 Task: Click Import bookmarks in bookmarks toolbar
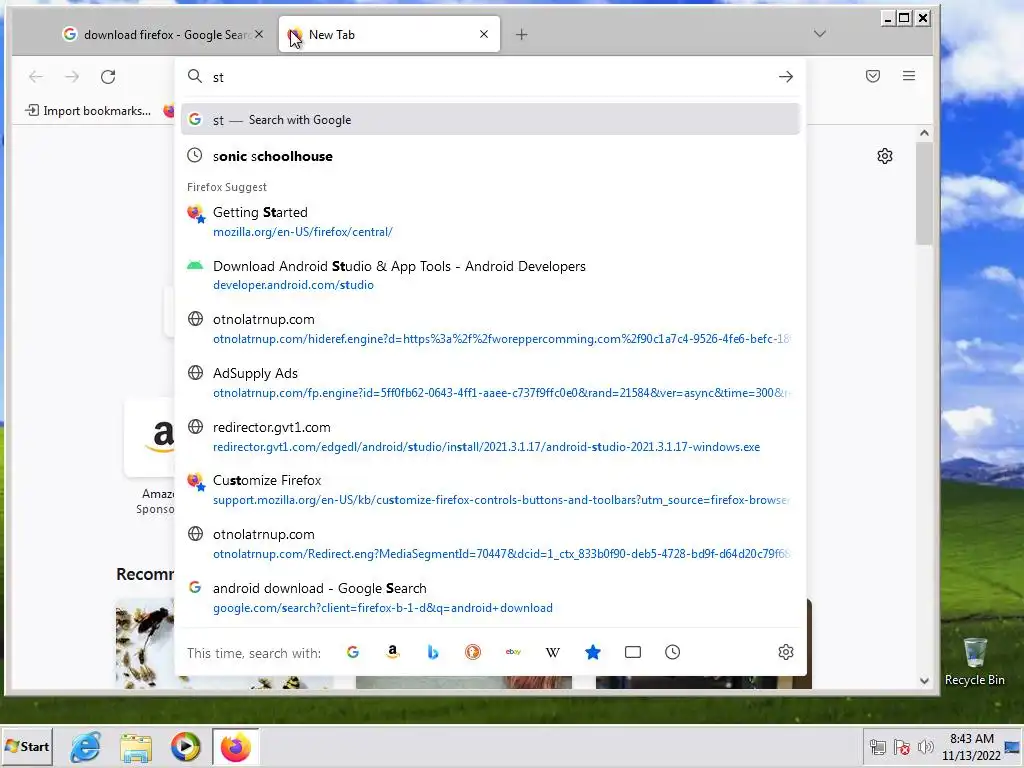[88, 110]
